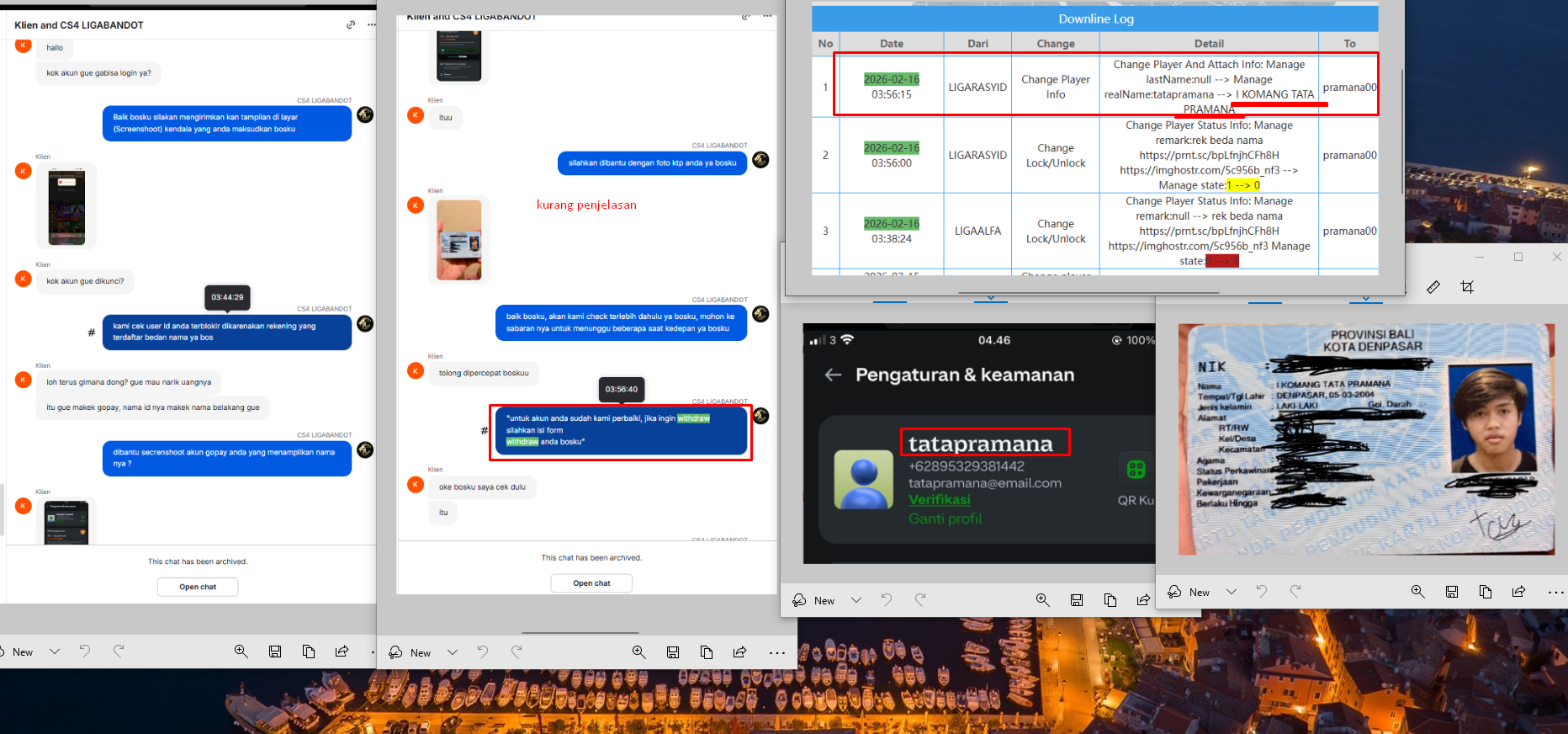This screenshot has height=734, width=1568.
Task: Share the ID card snip
Action: 1519,592
